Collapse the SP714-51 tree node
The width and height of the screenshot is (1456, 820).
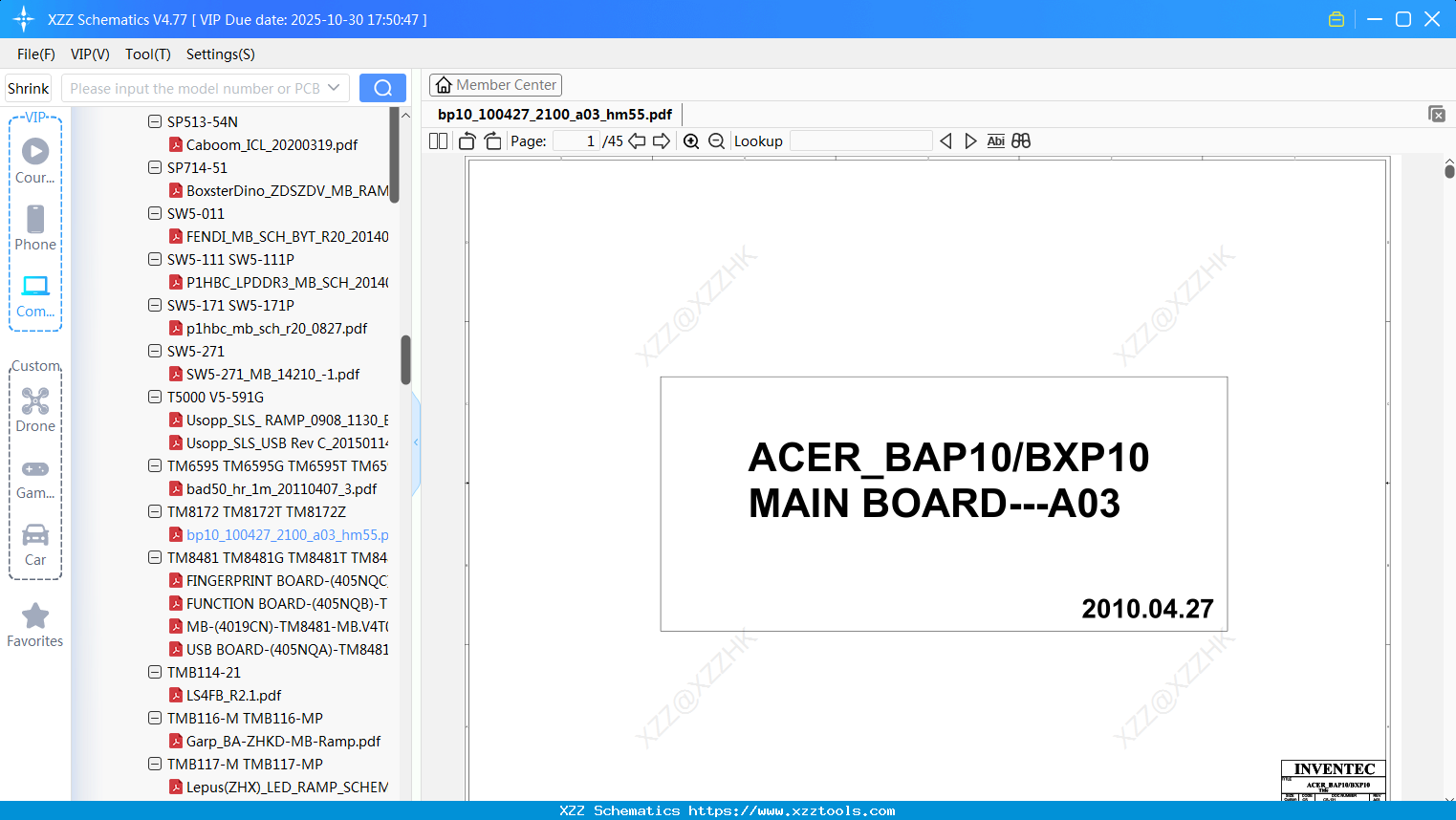155,167
